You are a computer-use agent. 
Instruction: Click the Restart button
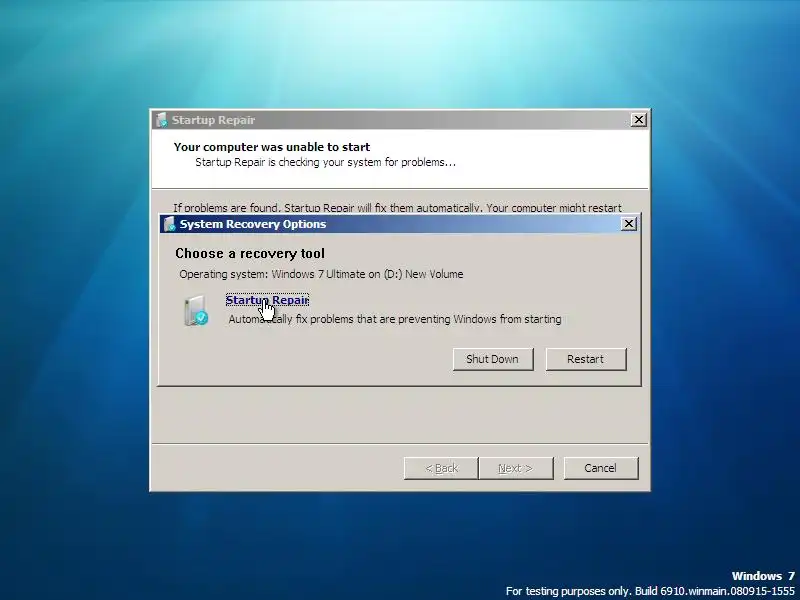pyautogui.click(x=586, y=359)
